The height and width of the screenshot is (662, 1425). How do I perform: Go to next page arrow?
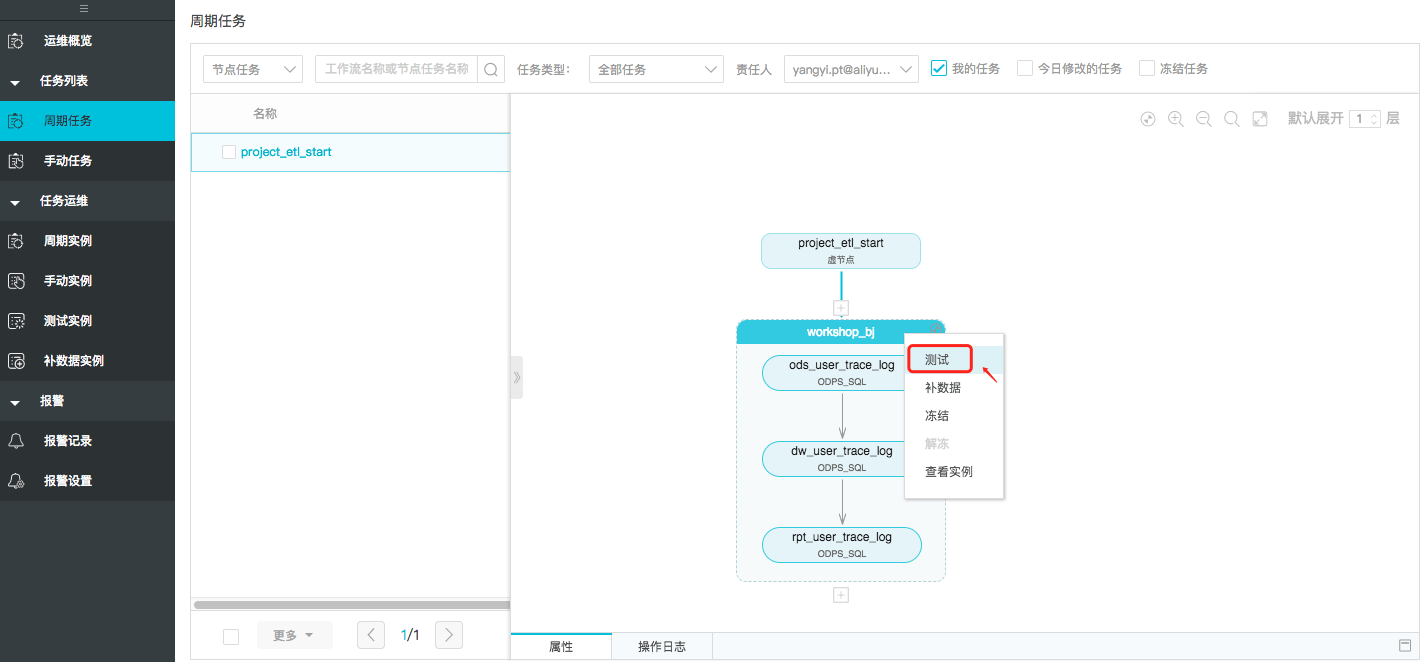[x=449, y=635]
